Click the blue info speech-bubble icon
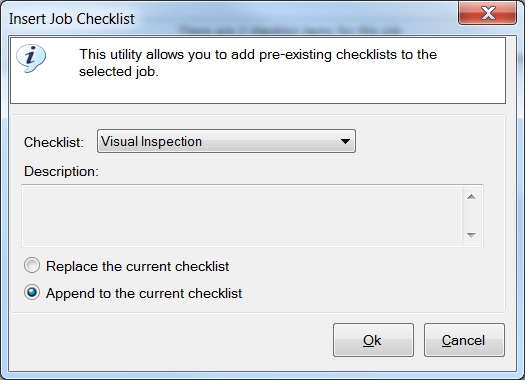 tap(31, 58)
